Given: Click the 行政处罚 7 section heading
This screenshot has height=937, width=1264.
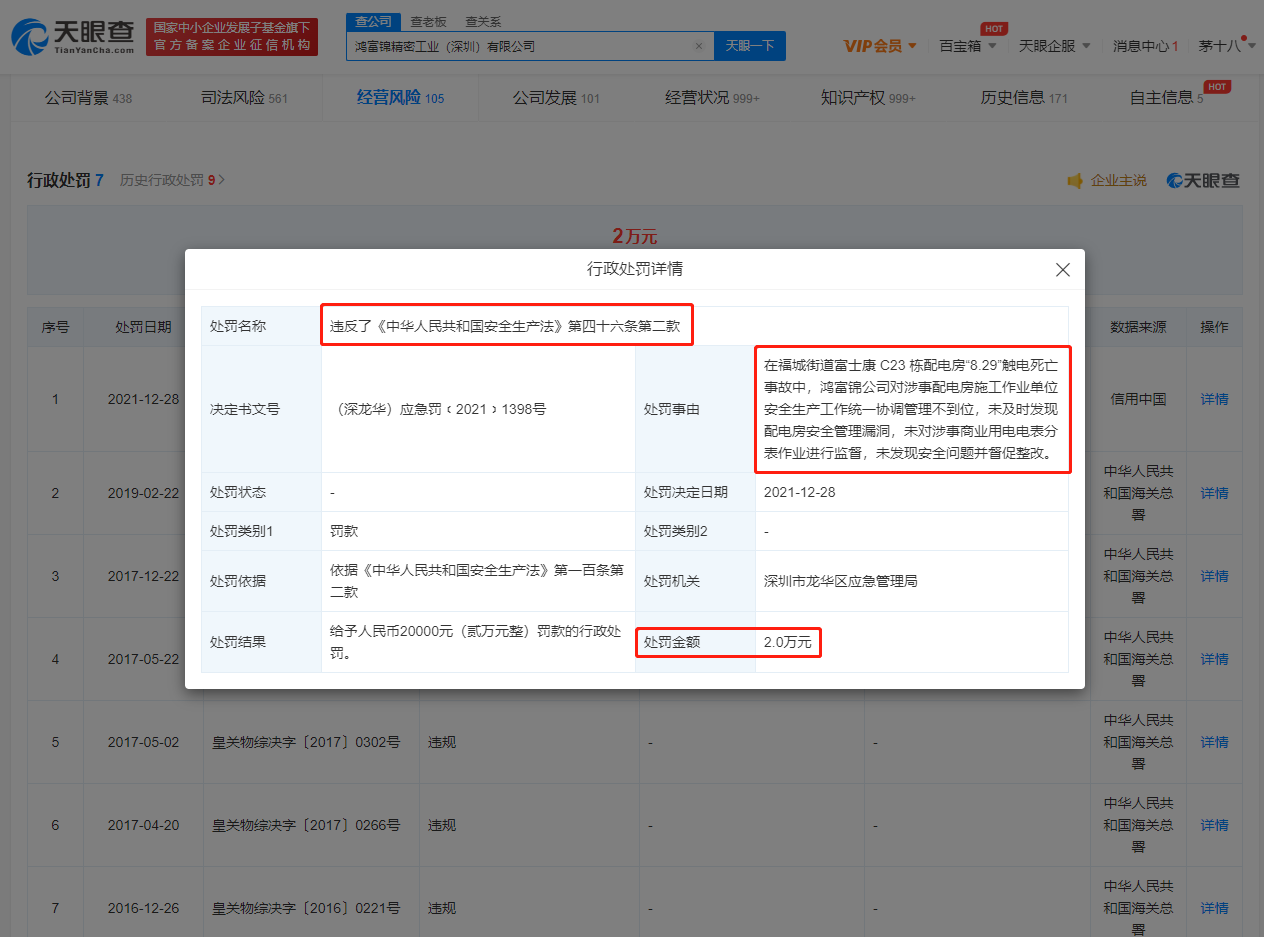Looking at the screenshot, I should pyautogui.click(x=65, y=180).
